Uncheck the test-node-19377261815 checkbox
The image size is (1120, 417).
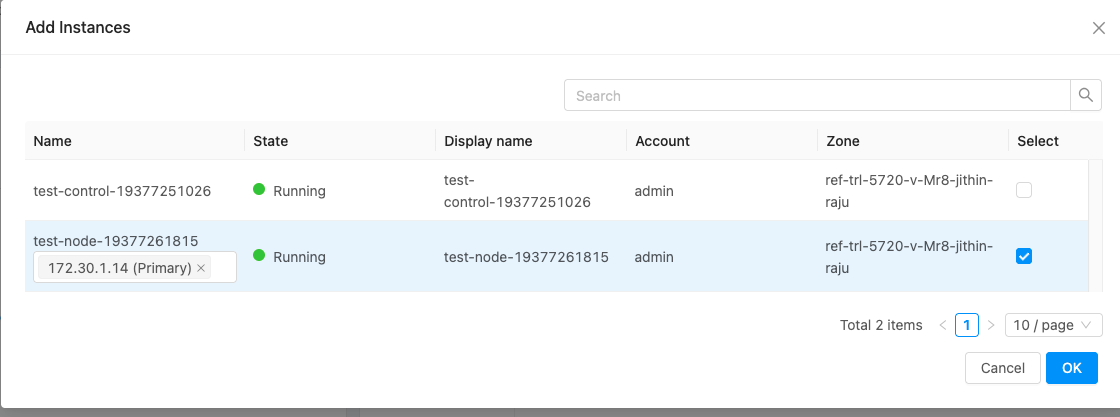click(x=1024, y=256)
